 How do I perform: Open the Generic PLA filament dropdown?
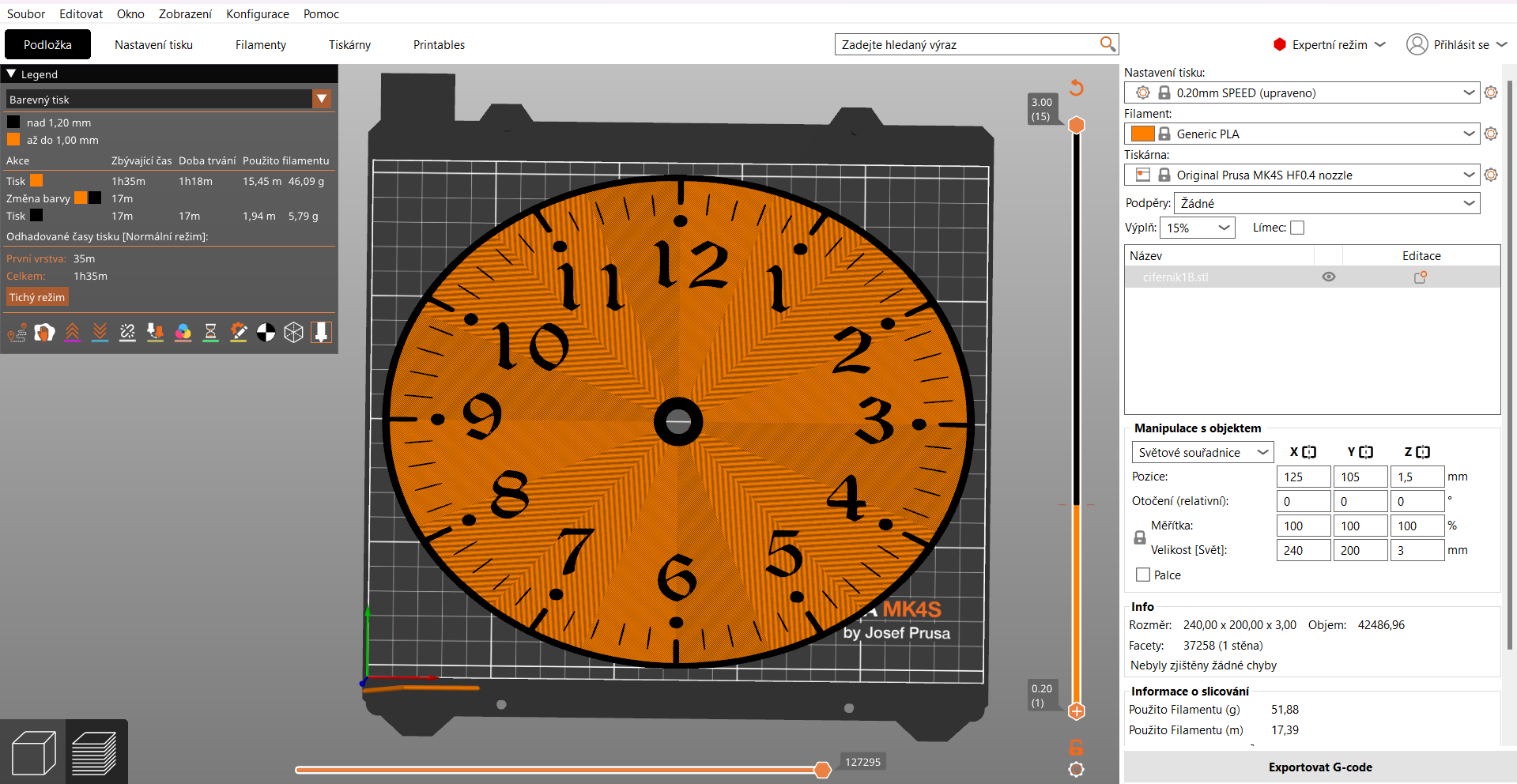pos(1469,134)
